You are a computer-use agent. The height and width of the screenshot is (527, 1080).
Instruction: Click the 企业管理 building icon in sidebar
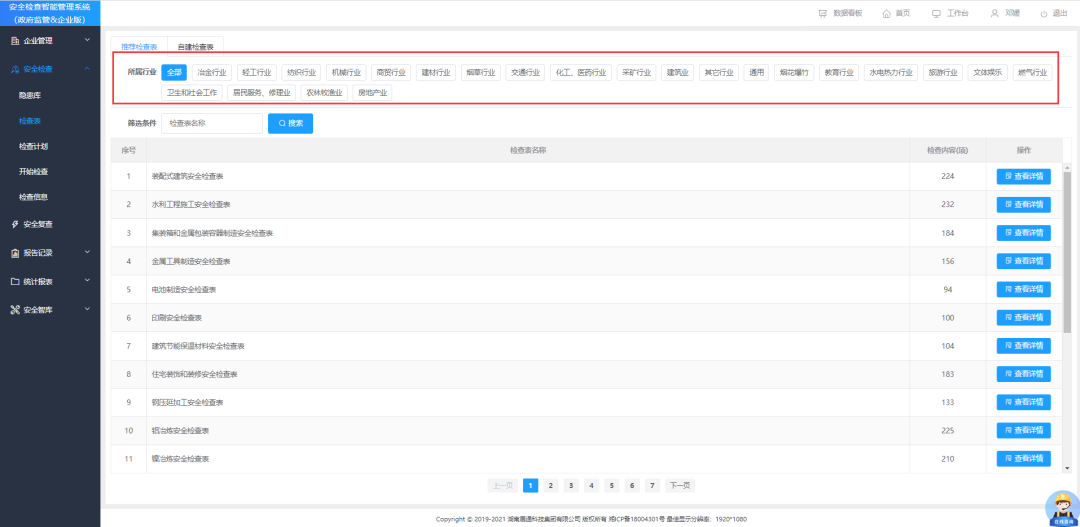15,41
